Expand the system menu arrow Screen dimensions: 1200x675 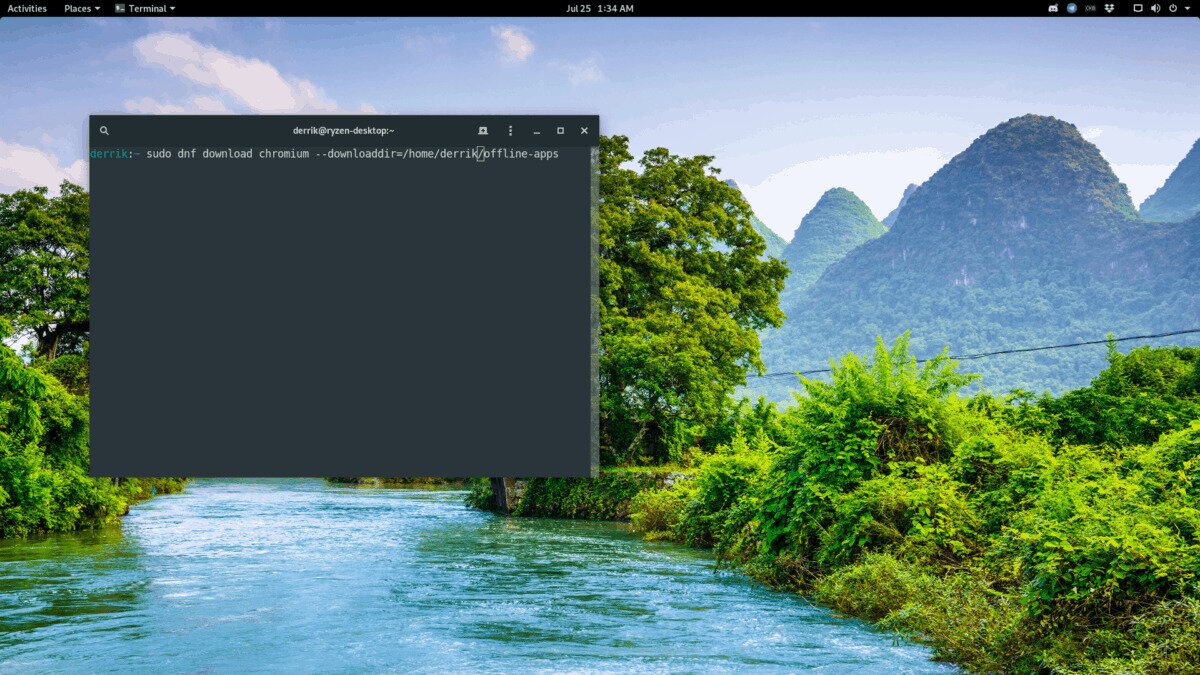1187,8
